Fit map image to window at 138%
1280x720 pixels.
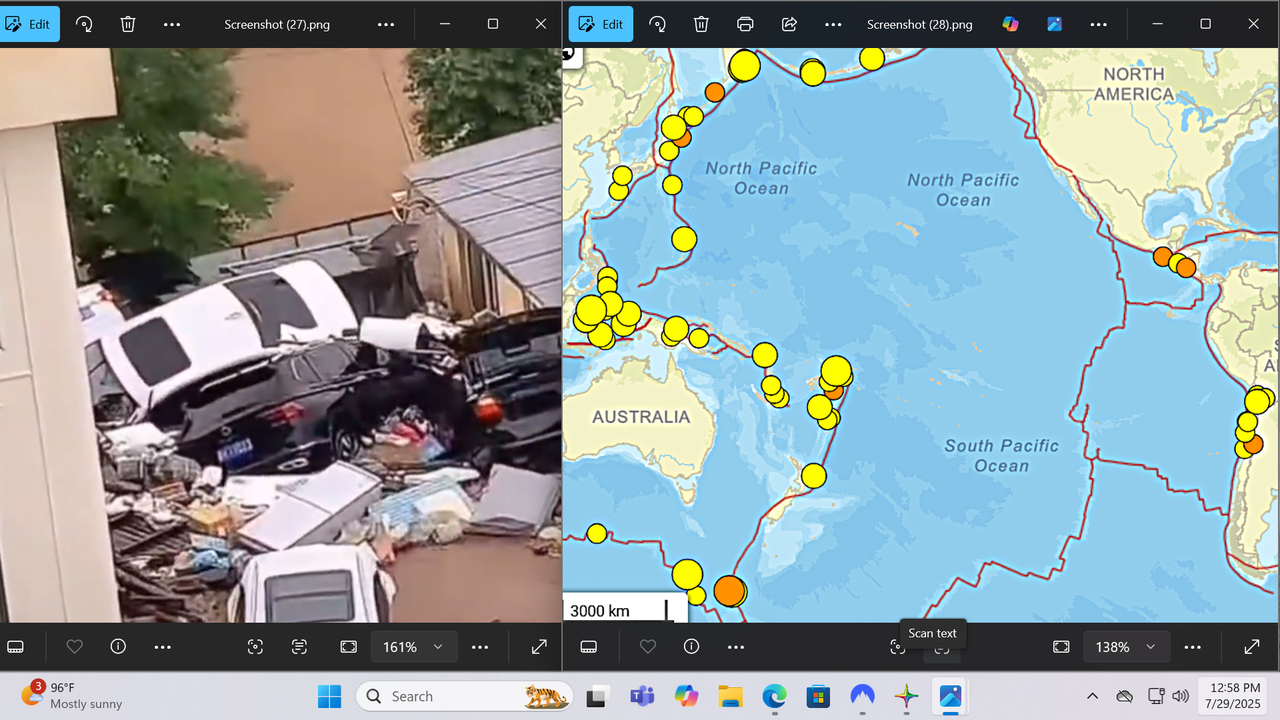click(x=1061, y=647)
